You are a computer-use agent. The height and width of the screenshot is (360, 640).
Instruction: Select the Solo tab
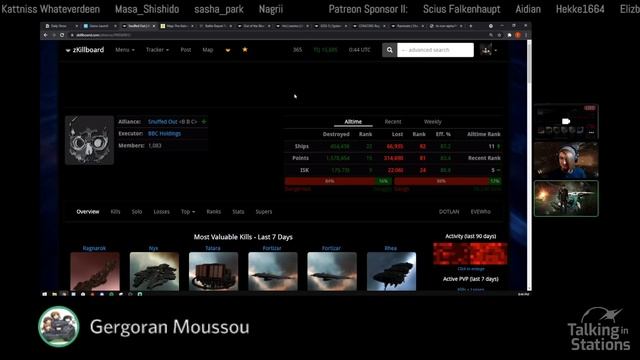137,211
